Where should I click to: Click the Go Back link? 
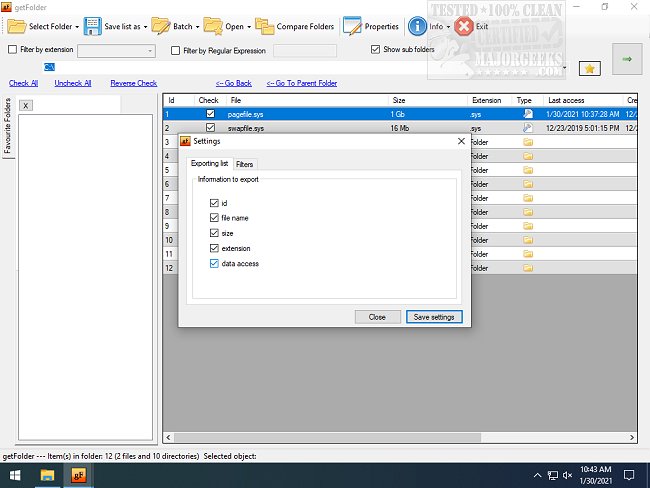(x=233, y=83)
